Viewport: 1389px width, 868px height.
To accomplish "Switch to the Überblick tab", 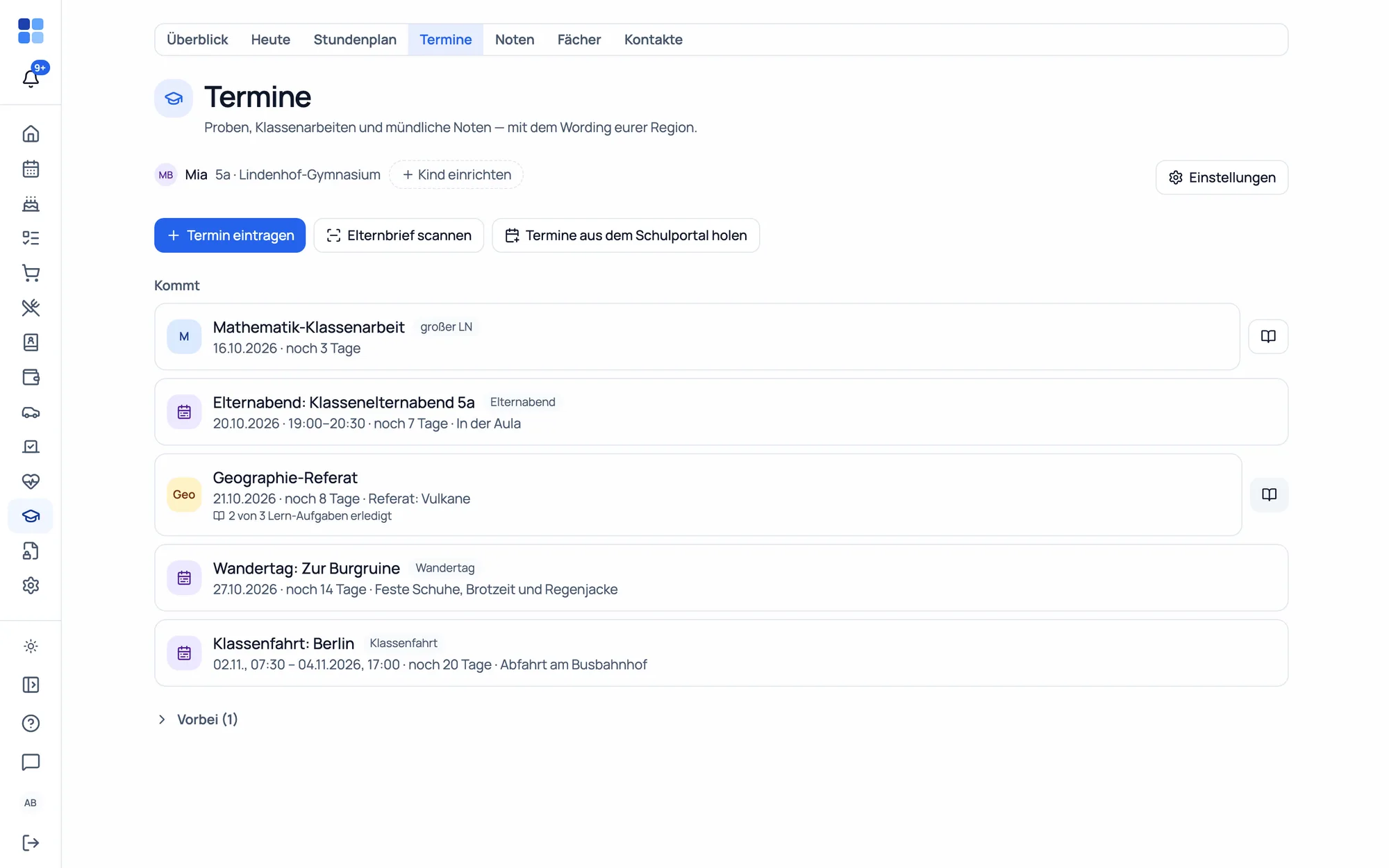I will (197, 40).
